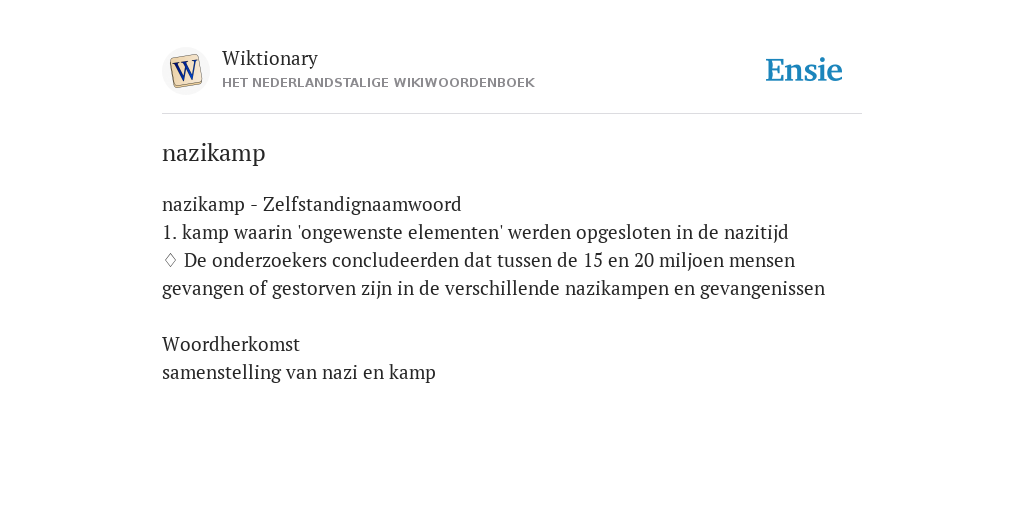Click the word gevangenissen ending the example
Screen dimensions: 1024x512
(762, 289)
